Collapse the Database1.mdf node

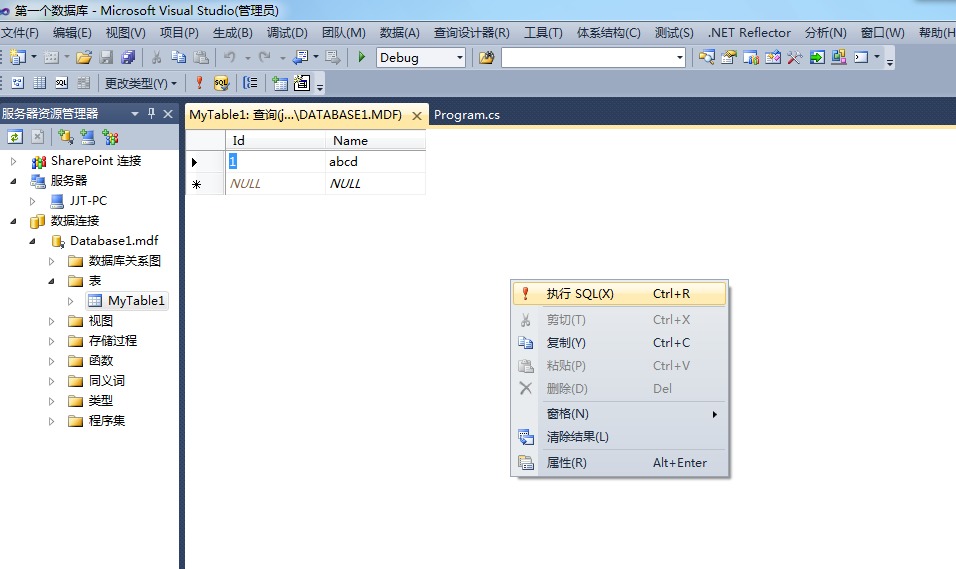(x=33, y=241)
